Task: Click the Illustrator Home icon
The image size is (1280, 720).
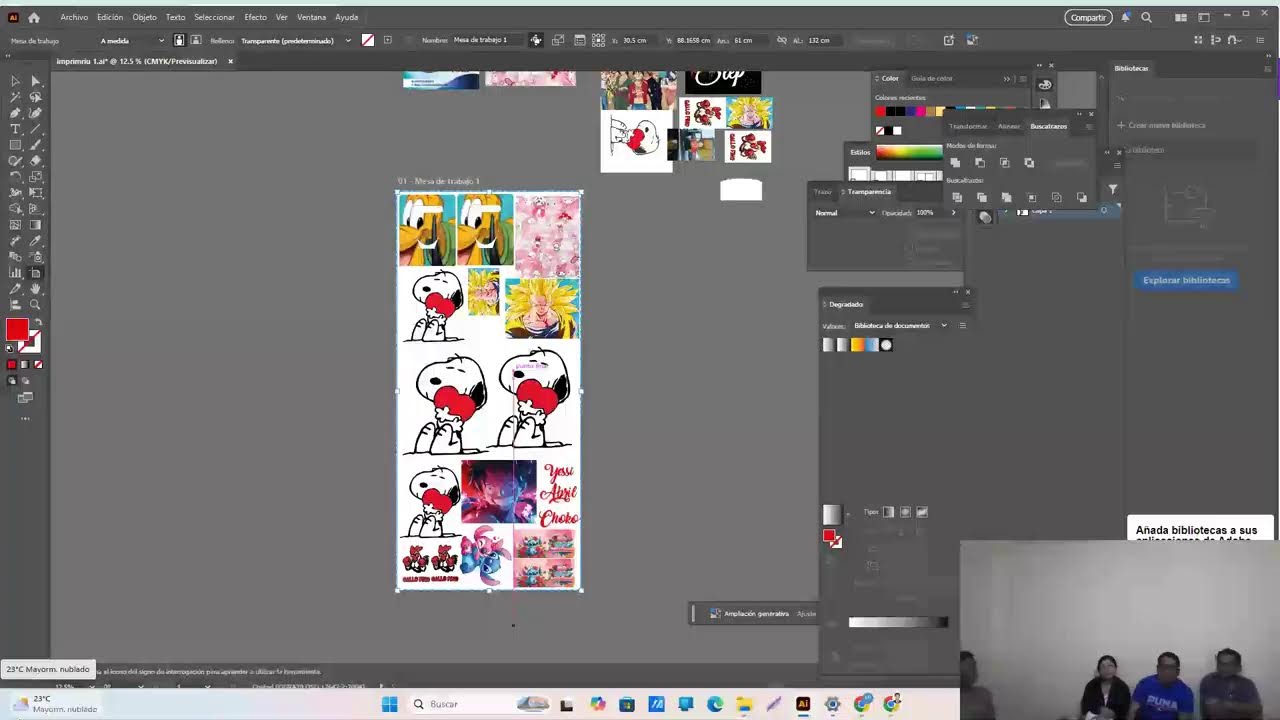Action: (x=33, y=17)
